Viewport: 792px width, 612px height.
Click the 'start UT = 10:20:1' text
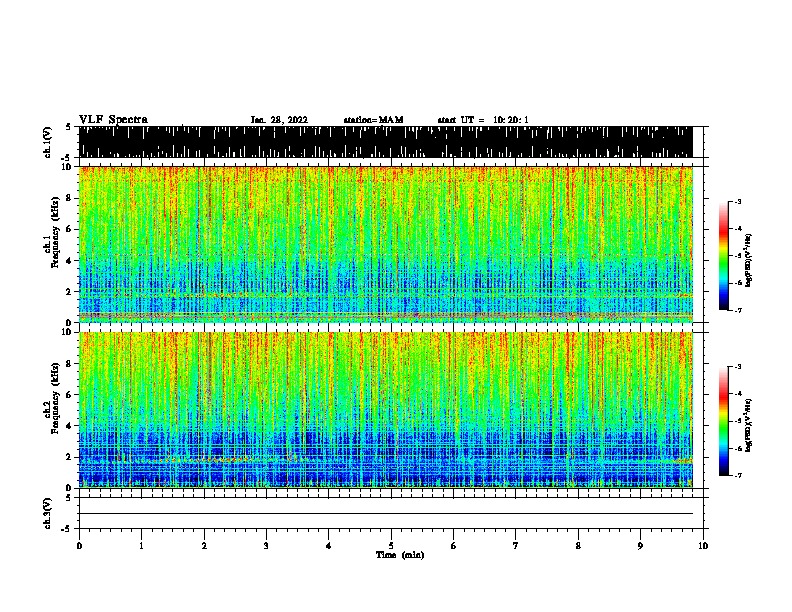(483, 120)
